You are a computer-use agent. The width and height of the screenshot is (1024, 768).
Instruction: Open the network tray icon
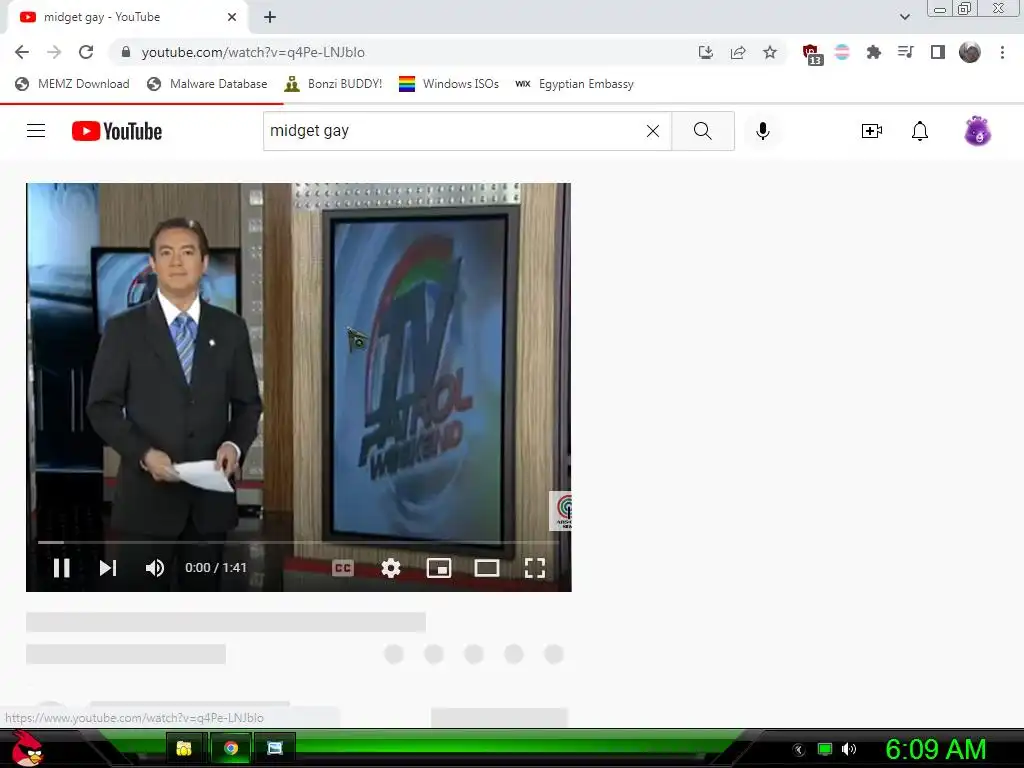[x=825, y=750]
